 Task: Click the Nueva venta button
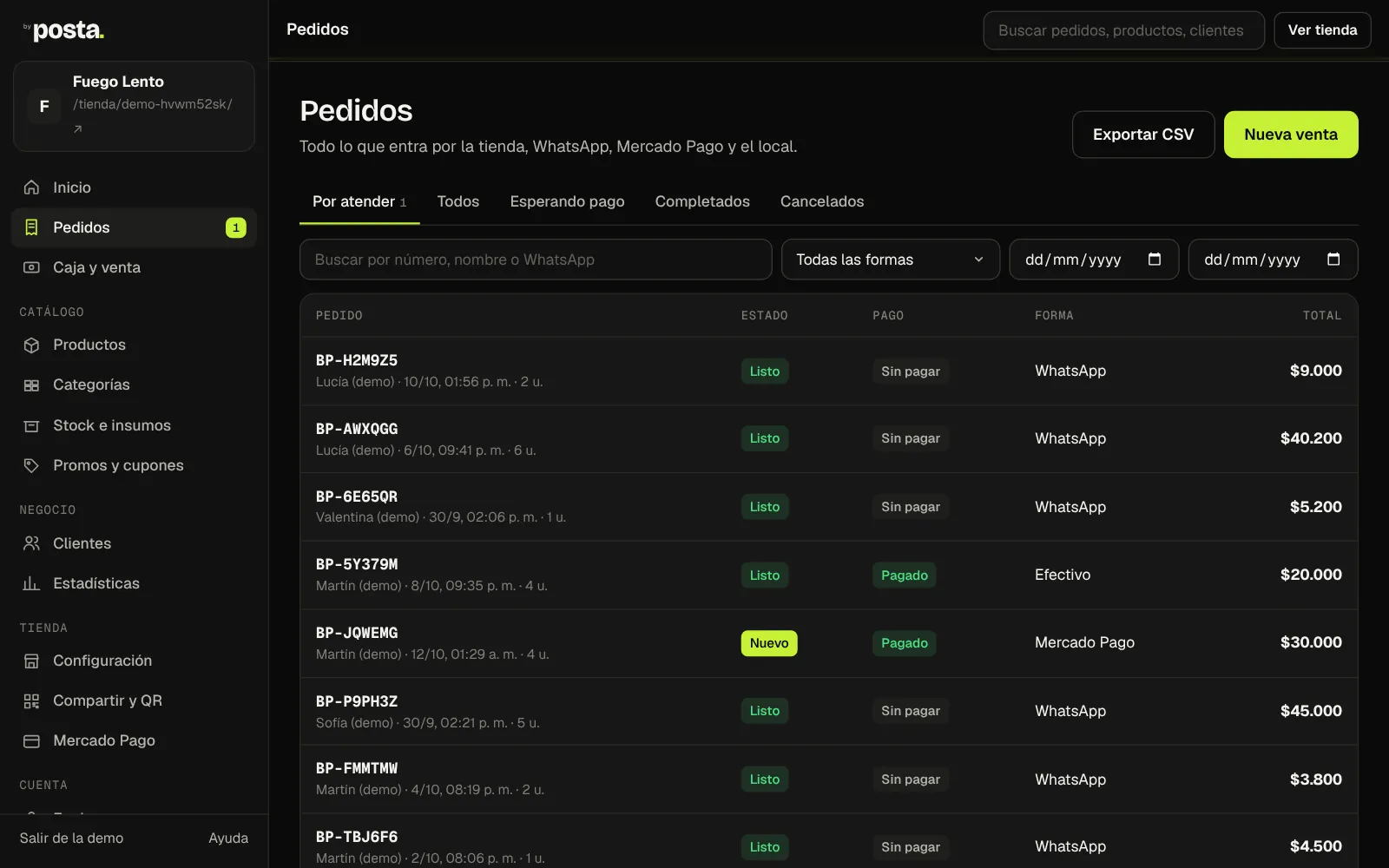[1291, 135]
